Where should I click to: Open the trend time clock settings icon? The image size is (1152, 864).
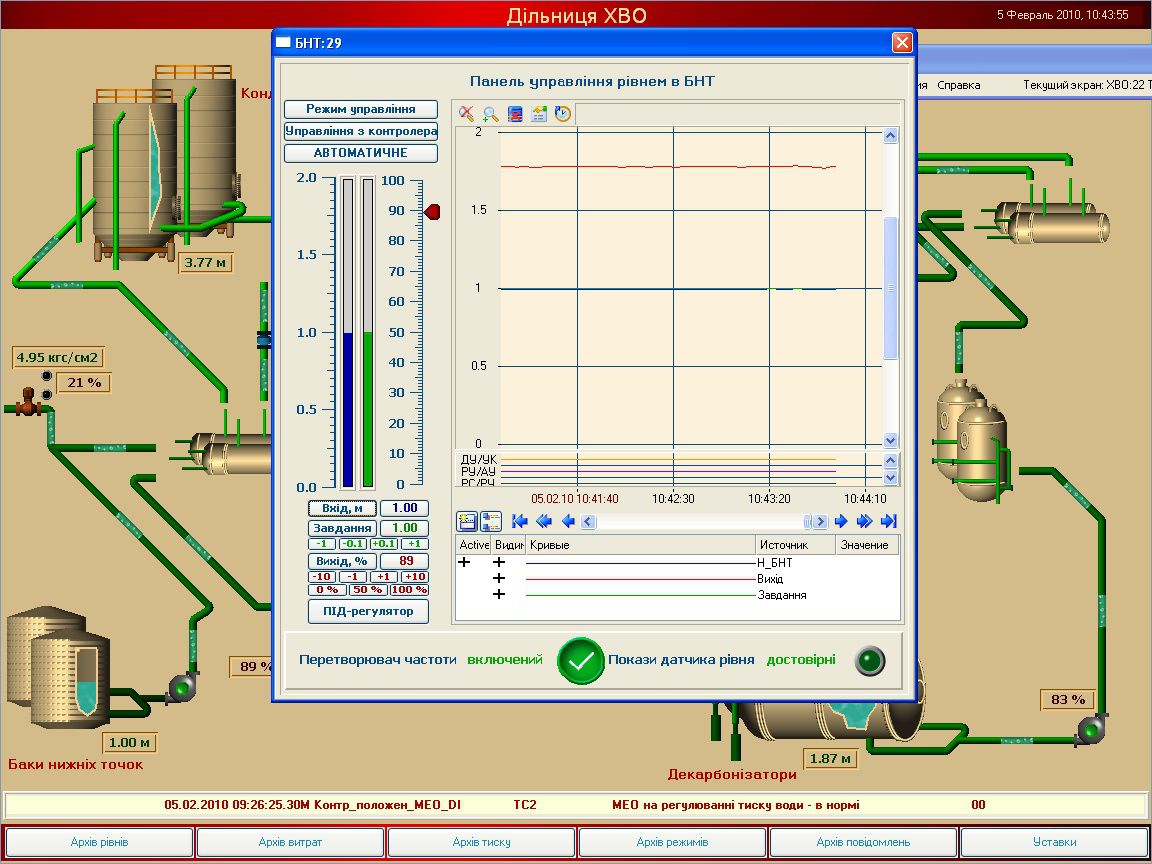pyautogui.click(x=563, y=114)
